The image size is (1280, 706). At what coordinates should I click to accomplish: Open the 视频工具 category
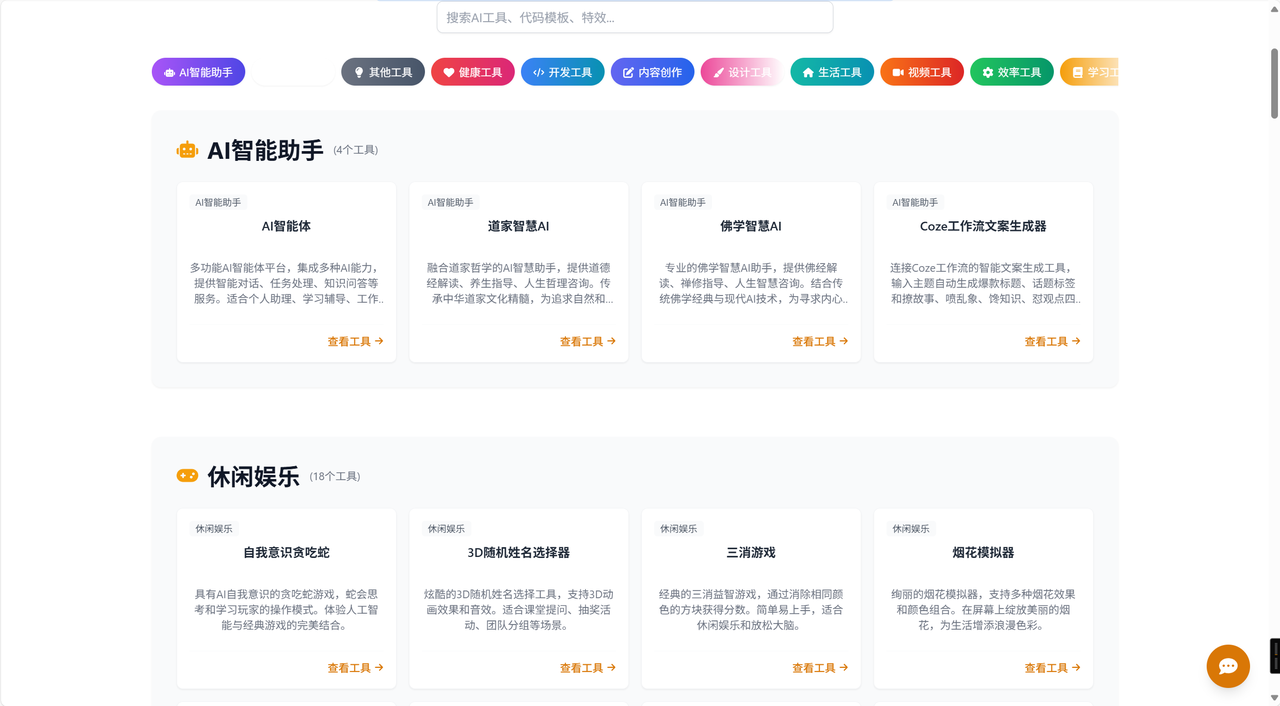tap(922, 72)
